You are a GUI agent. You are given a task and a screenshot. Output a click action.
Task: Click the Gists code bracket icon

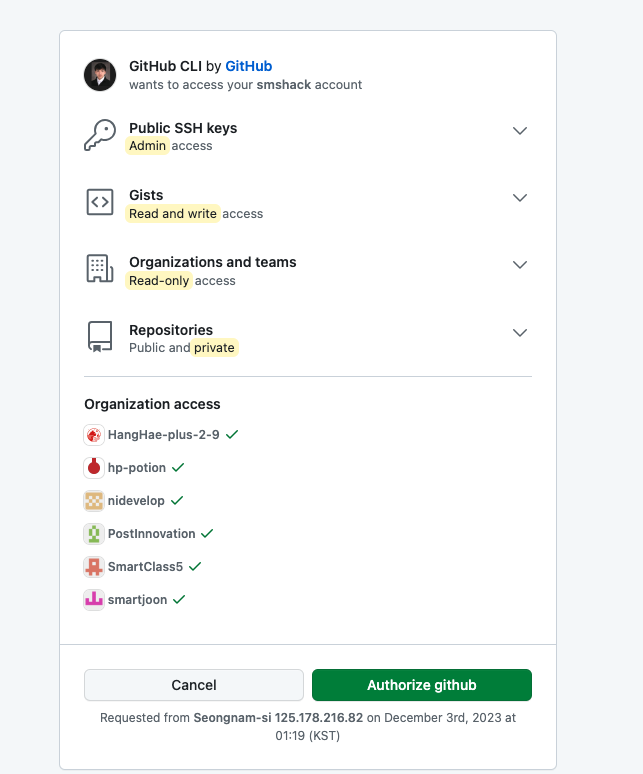[100, 203]
